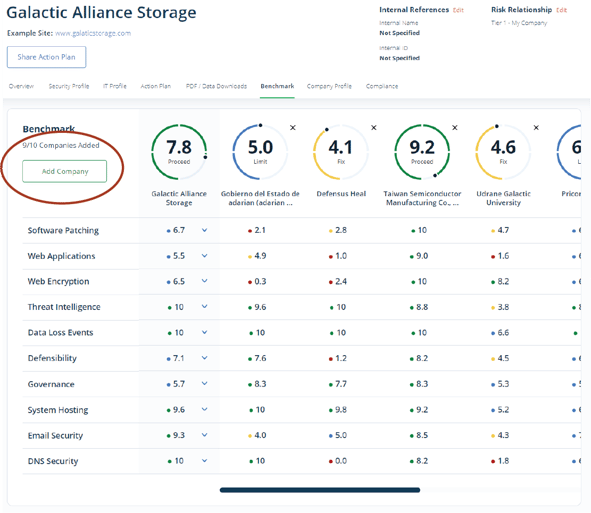
Task: Select the DNS Security row label
Action: 53,461
